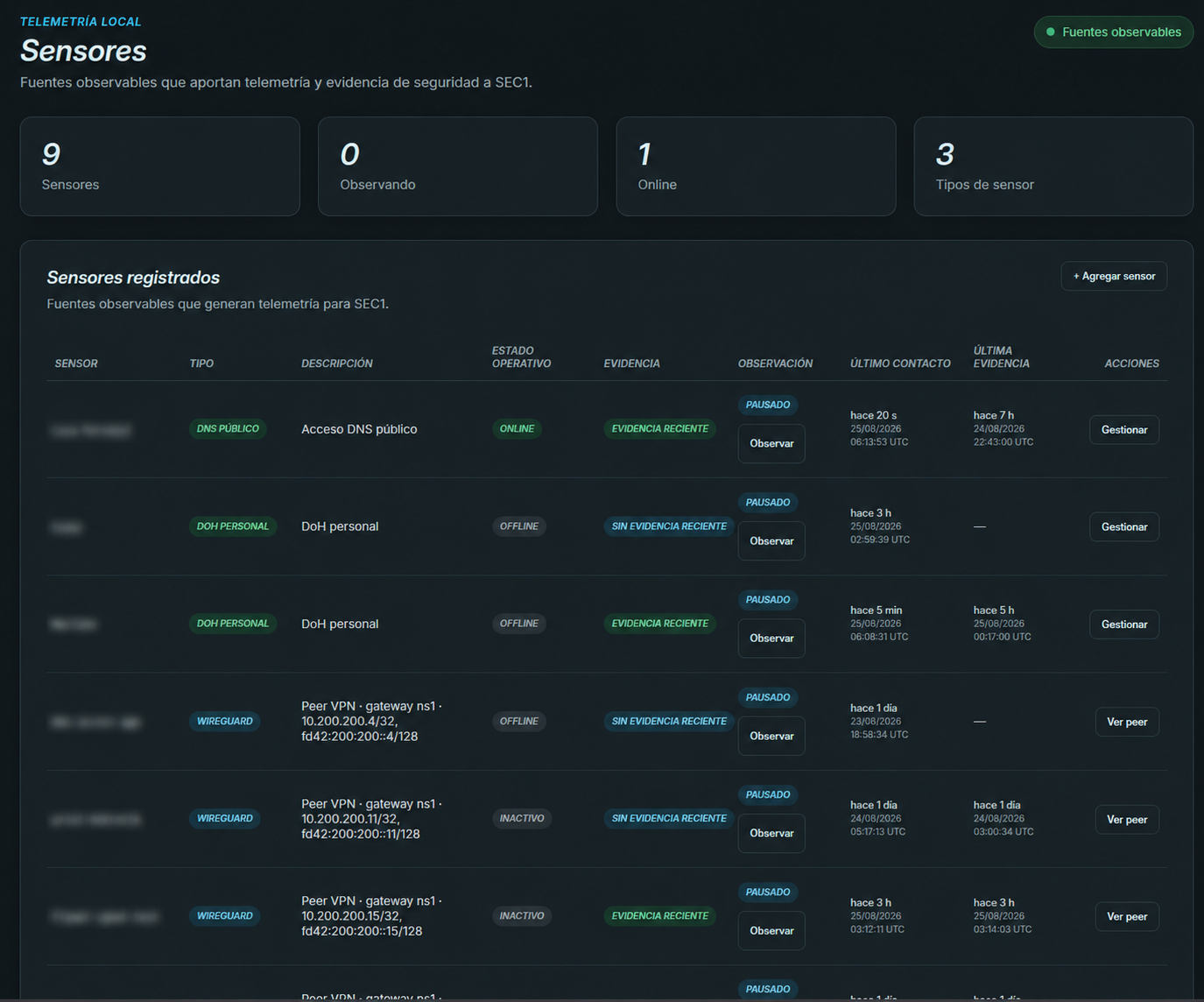
Task: Click Ver peer for 10.200.200.15/32
Action: (1127, 917)
